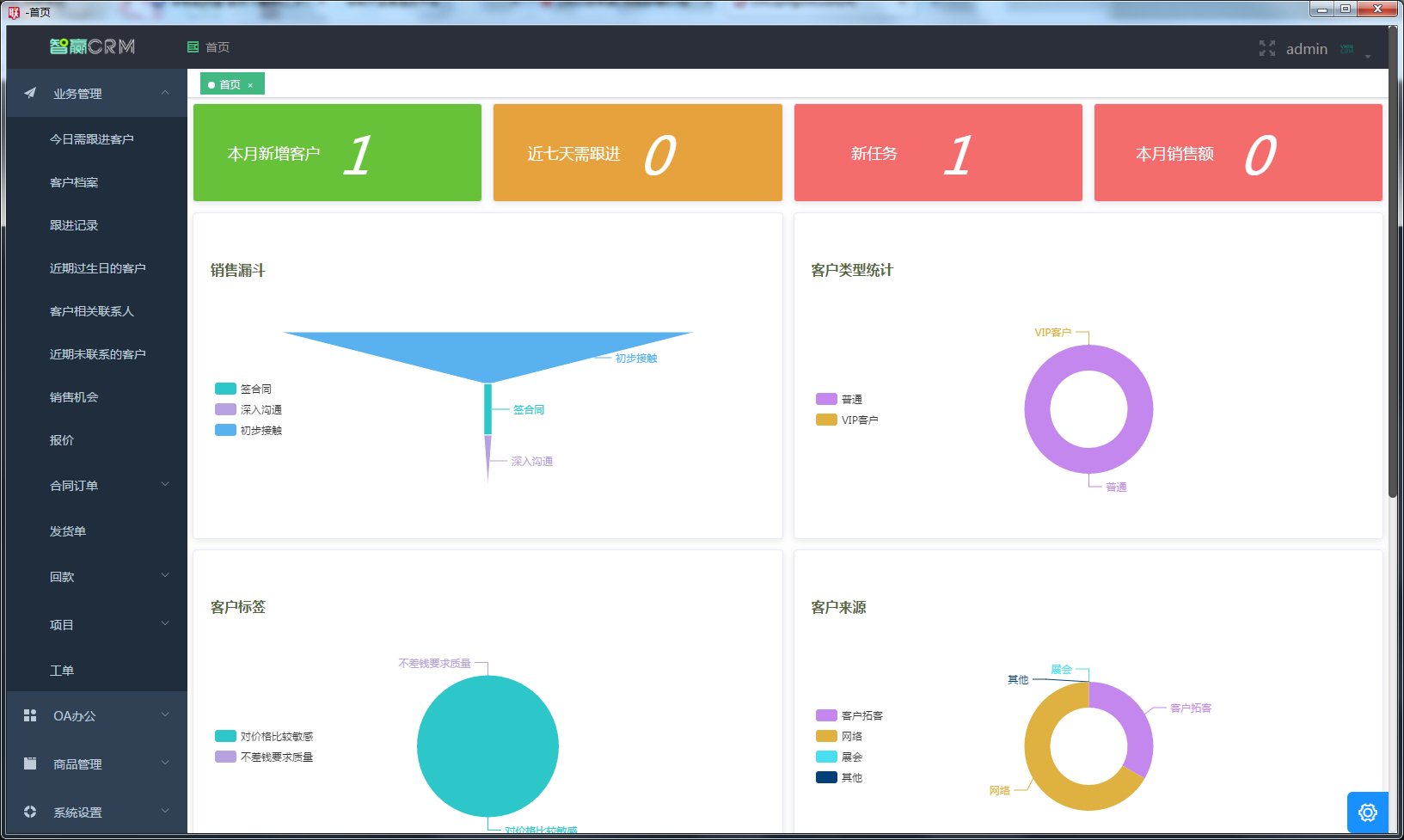Click the purple 普通 ring in donut chart
Image resolution: width=1404 pixels, height=840 pixels.
coord(1037,409)
